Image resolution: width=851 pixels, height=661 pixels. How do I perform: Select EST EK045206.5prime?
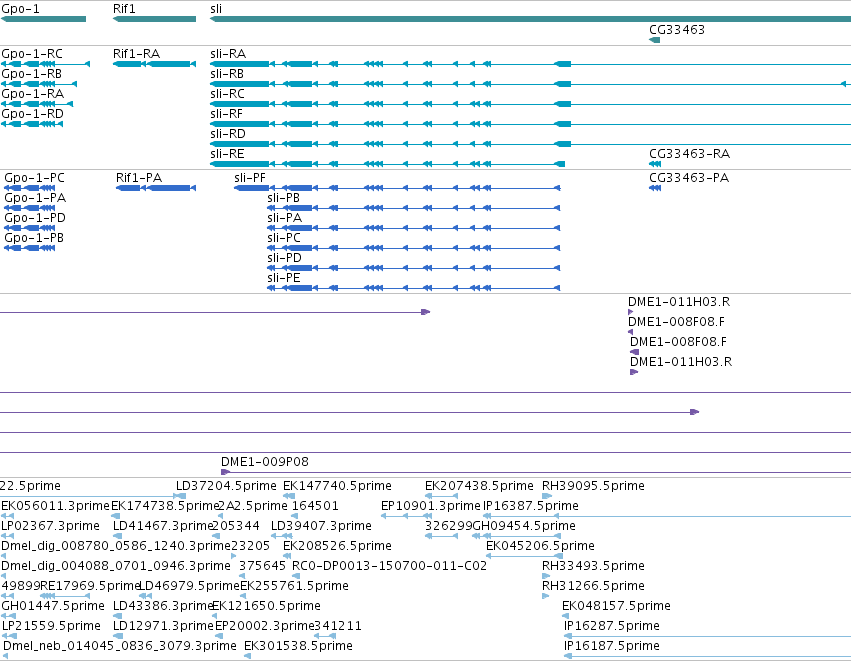tap(540, 546)
